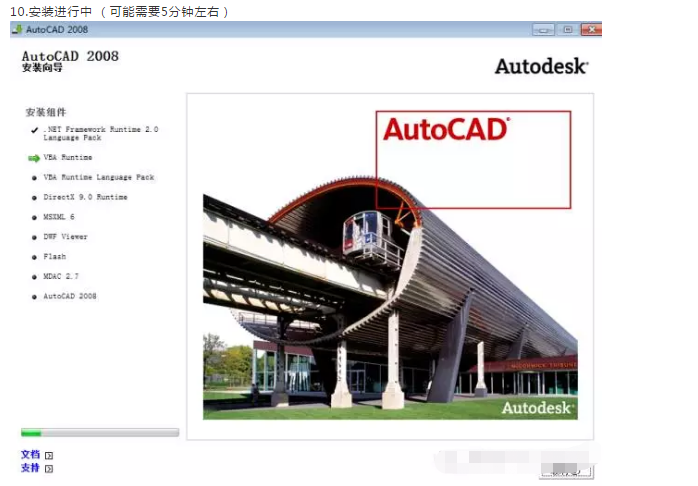This screenshot has height=486, width=698.
Task: Click the AutoCAD 2008 安装向导 header title
Action: coord(70,61)
